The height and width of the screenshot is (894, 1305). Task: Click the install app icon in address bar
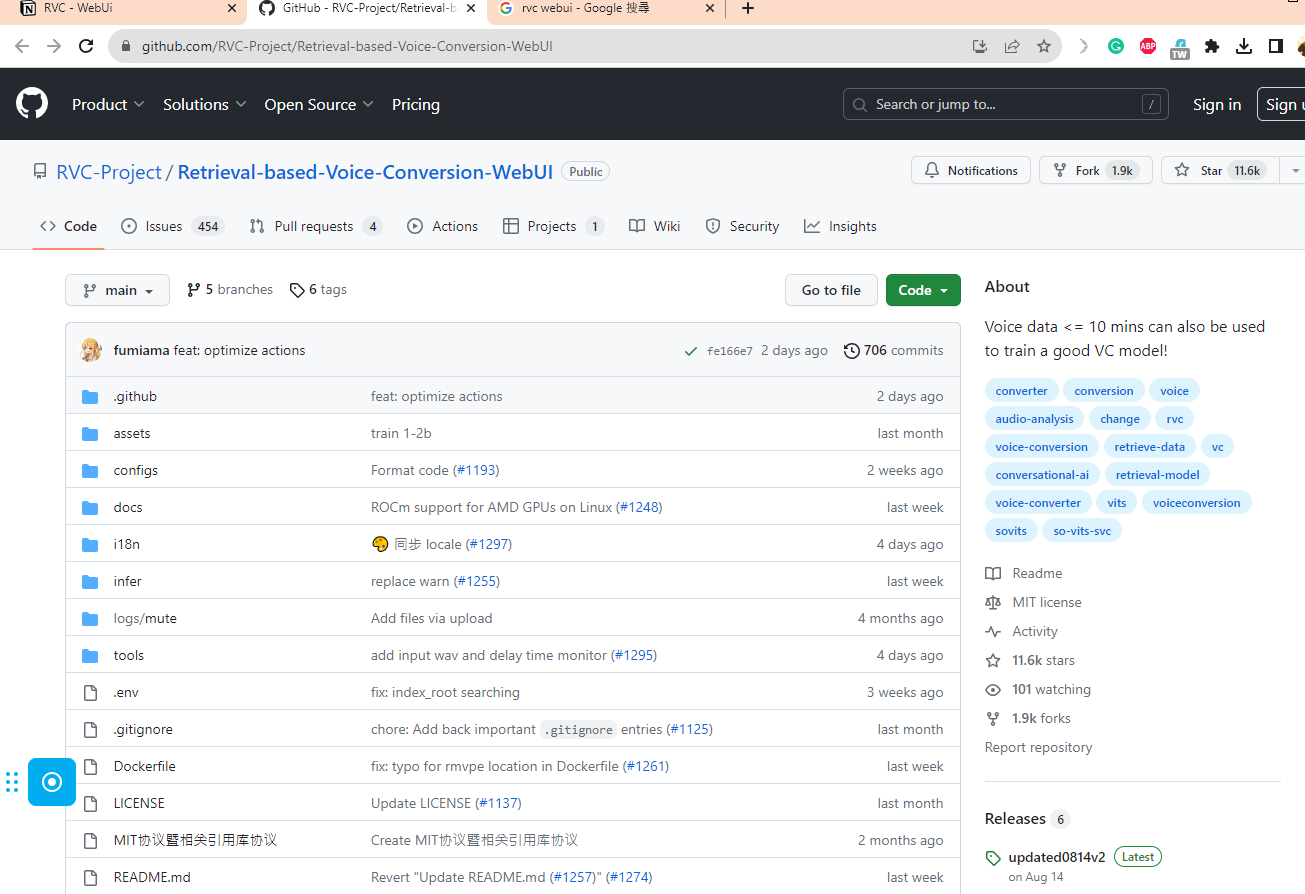(x=980, y=46)
